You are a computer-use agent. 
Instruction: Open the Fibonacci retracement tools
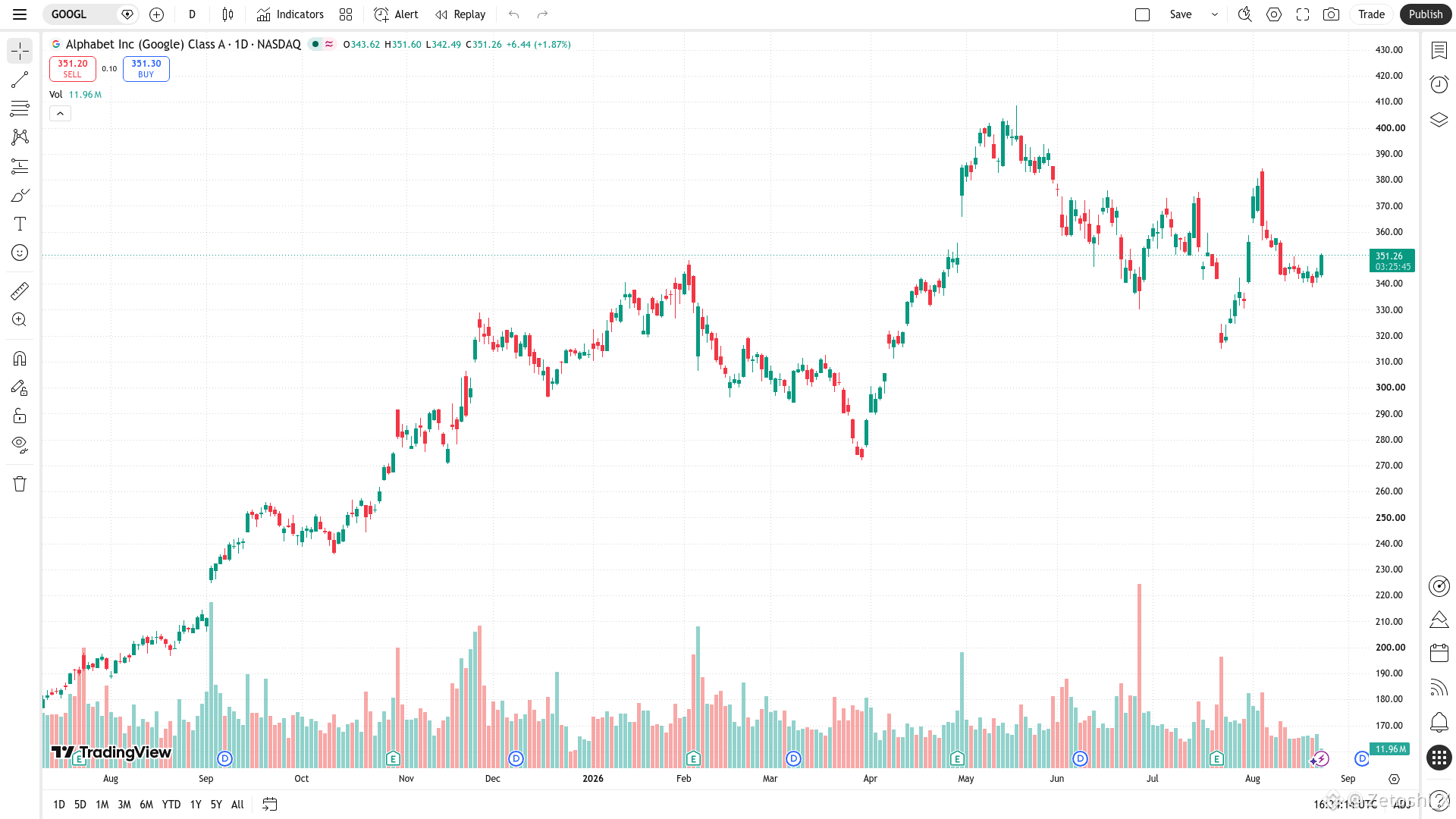[x=20, y=108]
